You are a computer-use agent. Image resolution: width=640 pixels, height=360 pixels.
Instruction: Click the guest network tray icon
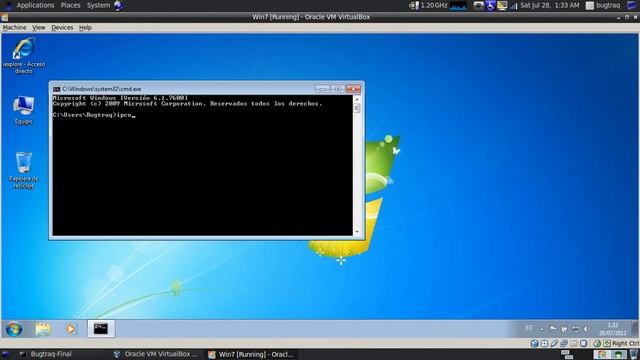(x=575, y=329)
